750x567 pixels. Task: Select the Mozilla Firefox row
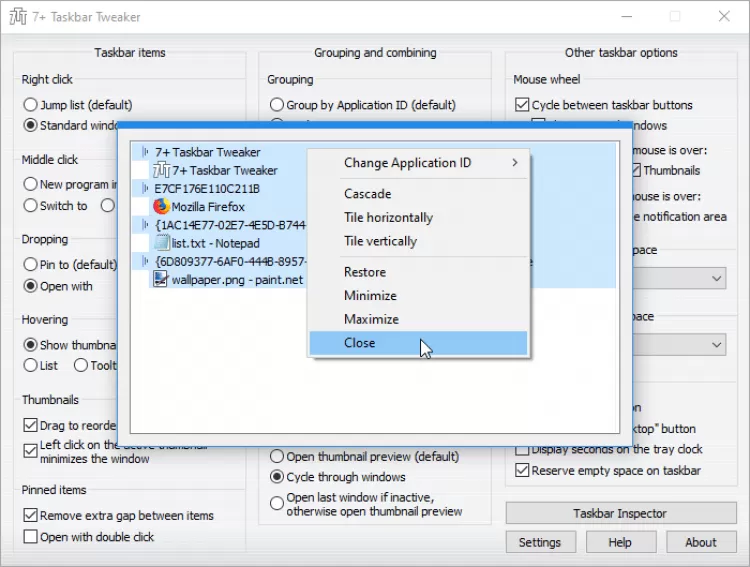229,207
